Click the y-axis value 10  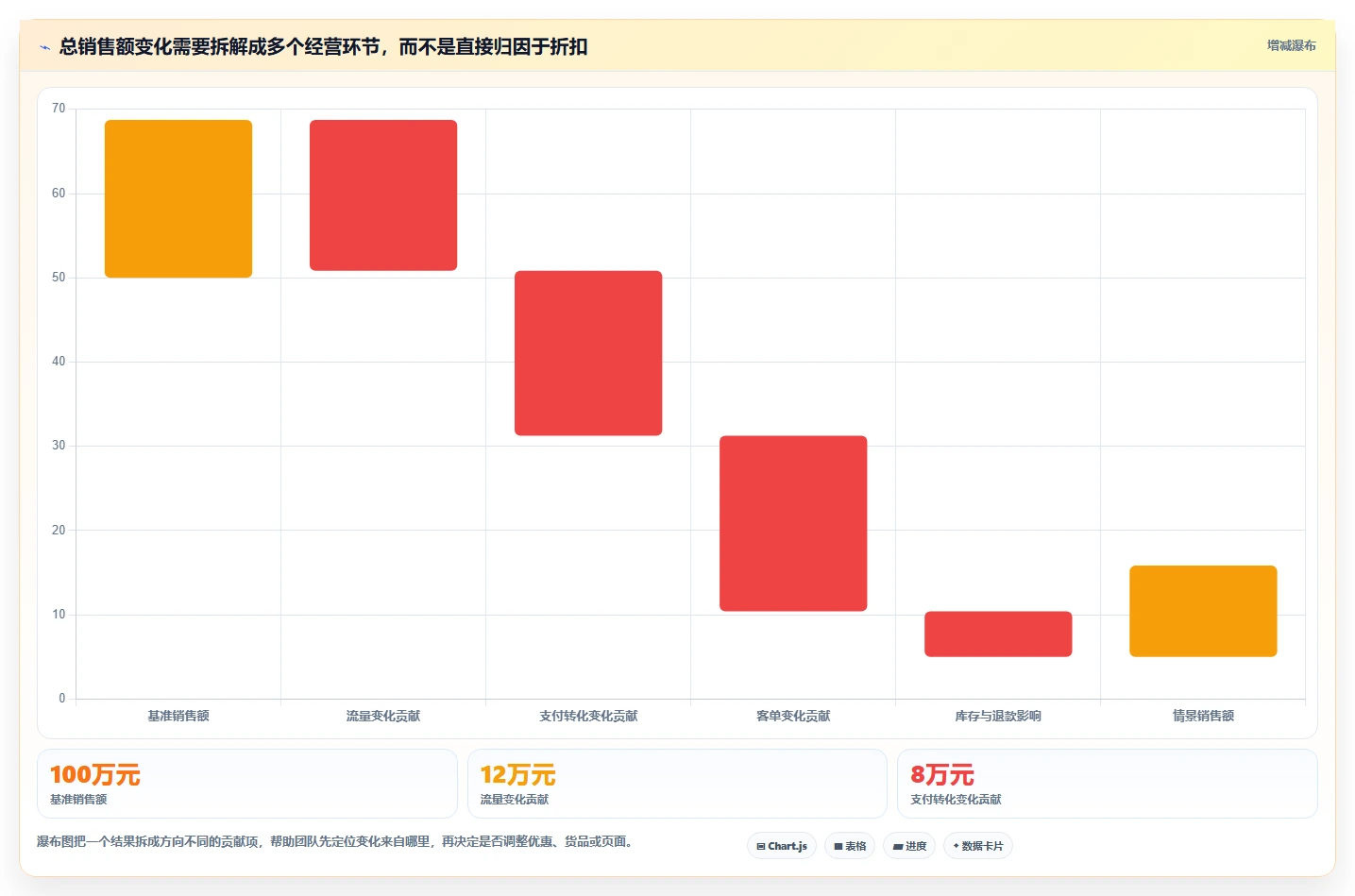[x=59, y=615]
